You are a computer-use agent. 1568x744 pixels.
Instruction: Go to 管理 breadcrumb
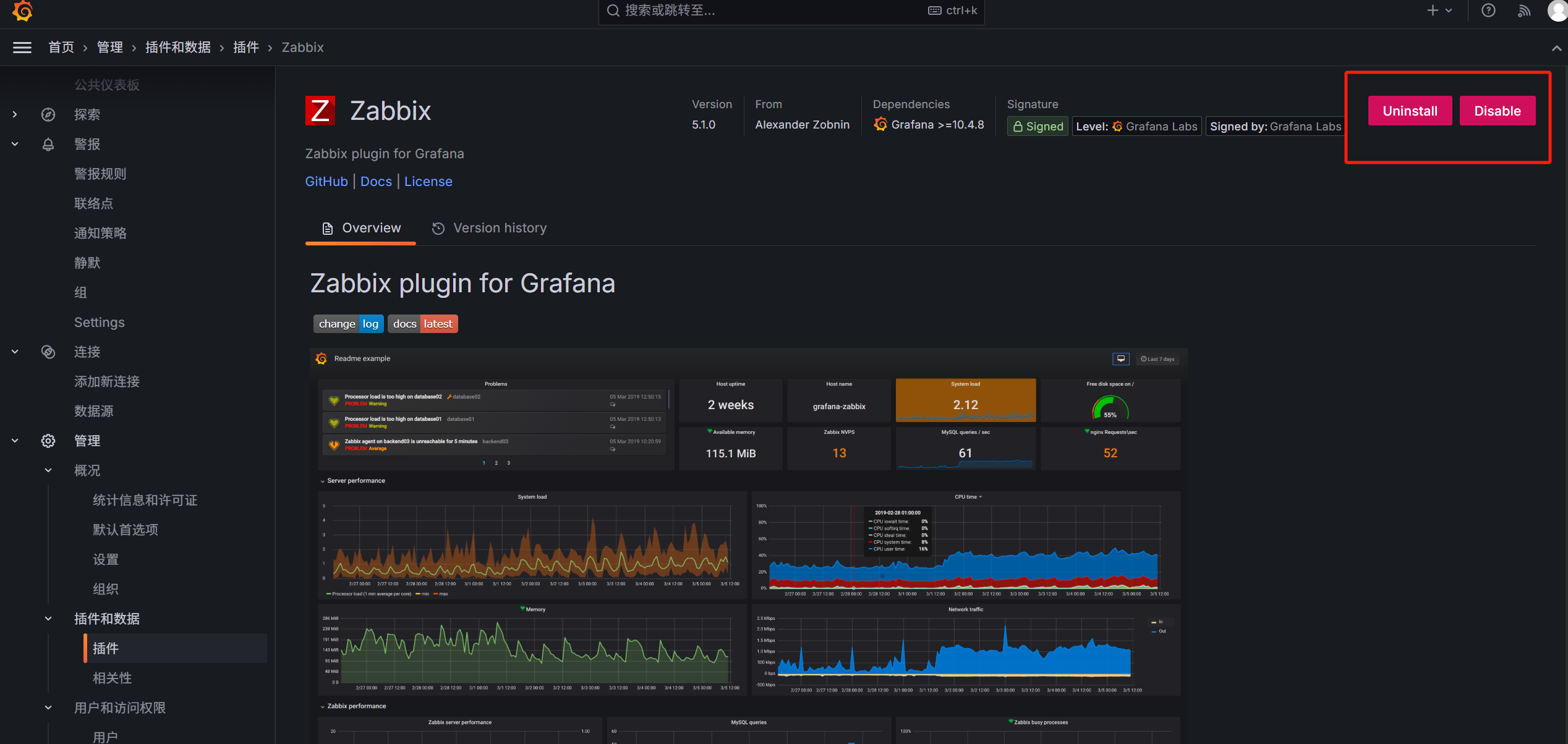[110, 48]
